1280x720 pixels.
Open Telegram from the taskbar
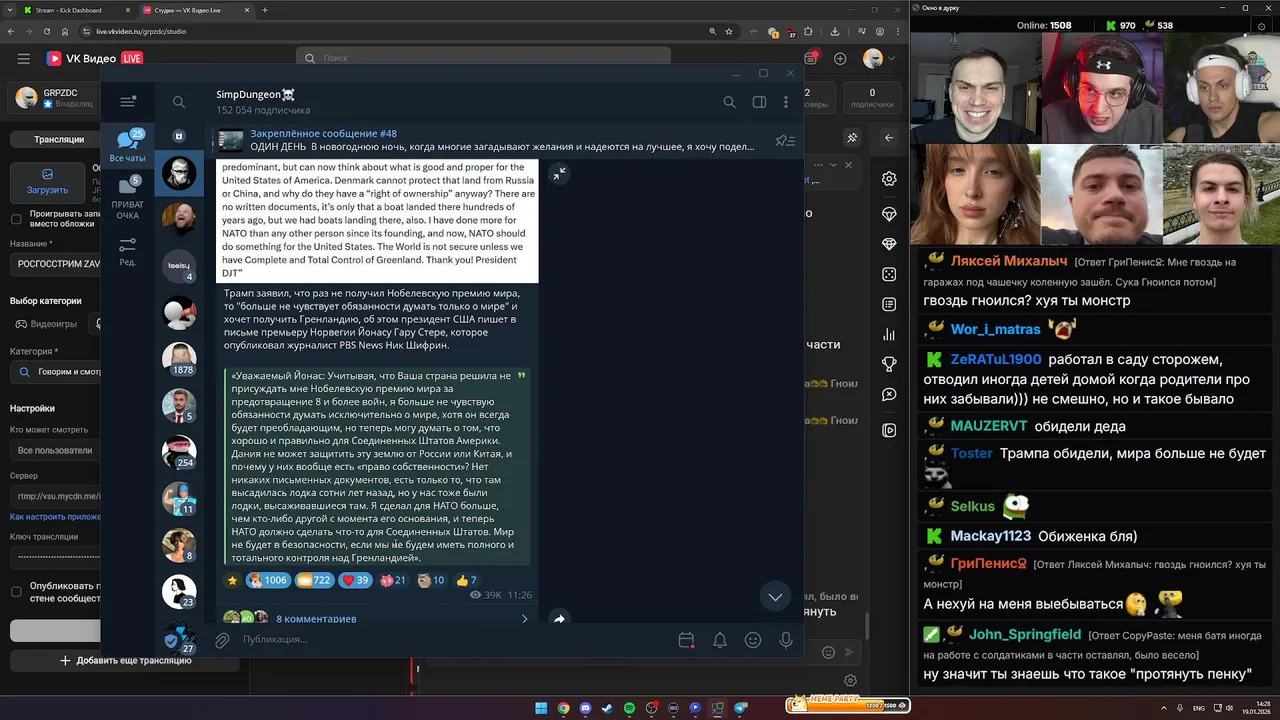pos(740,708)
